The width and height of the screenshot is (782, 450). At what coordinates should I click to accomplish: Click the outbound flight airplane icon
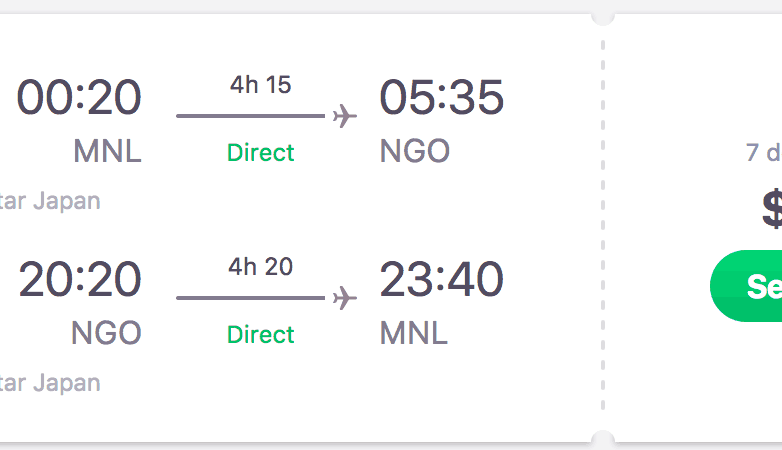pyautogui.click(x=344, y=117)
